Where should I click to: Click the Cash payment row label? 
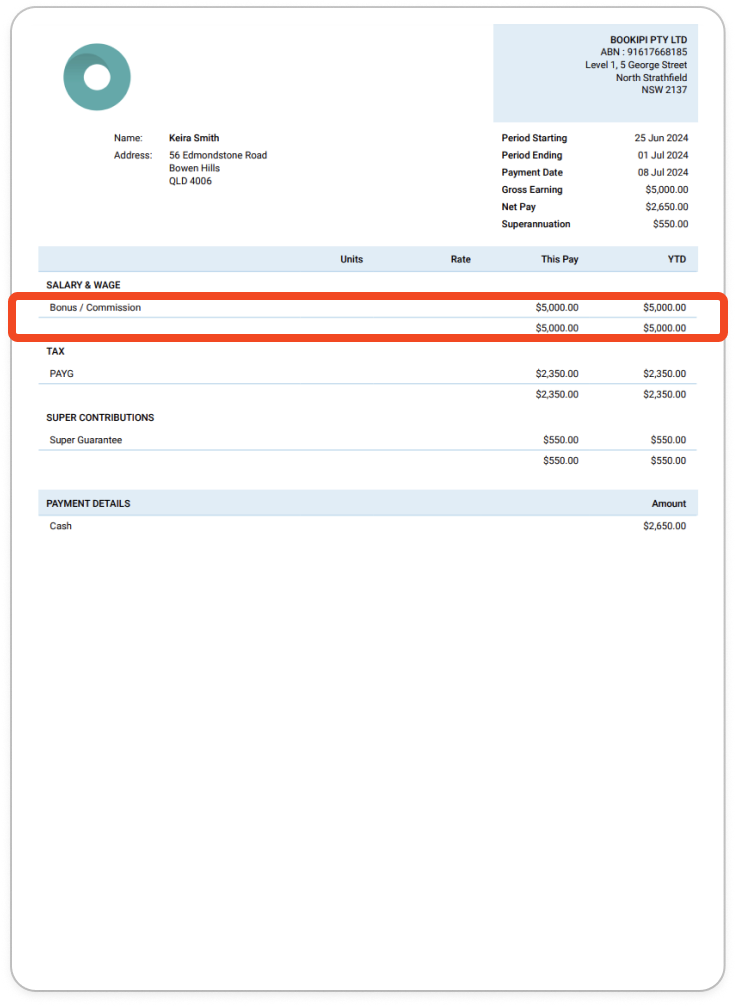click(x=60, y=526)
